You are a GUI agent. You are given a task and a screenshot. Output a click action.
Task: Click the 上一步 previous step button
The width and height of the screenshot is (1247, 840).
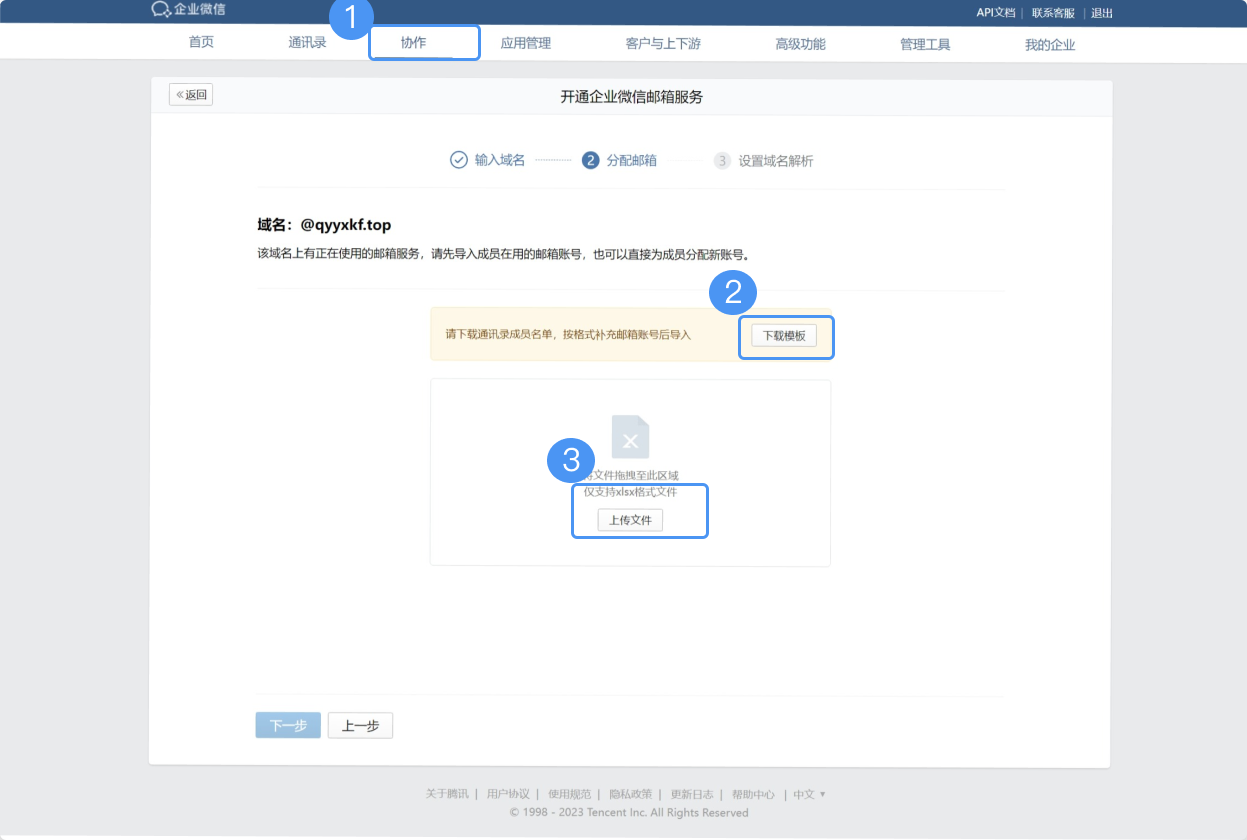click(360, 725)
